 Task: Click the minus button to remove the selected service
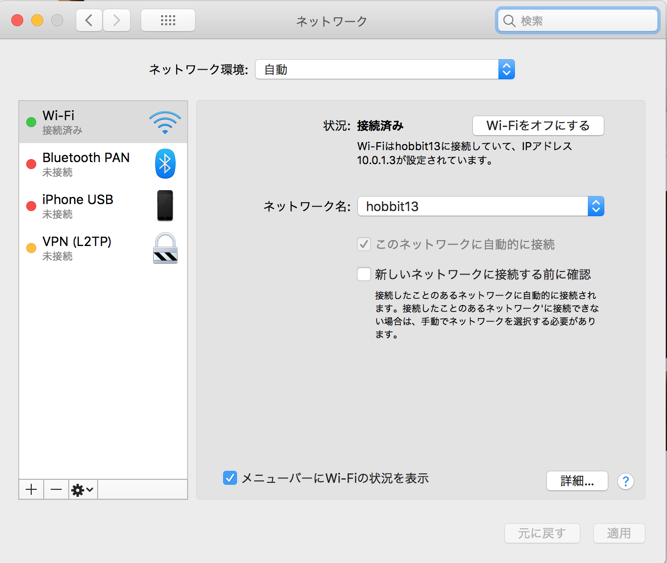(x=56, y=489)
